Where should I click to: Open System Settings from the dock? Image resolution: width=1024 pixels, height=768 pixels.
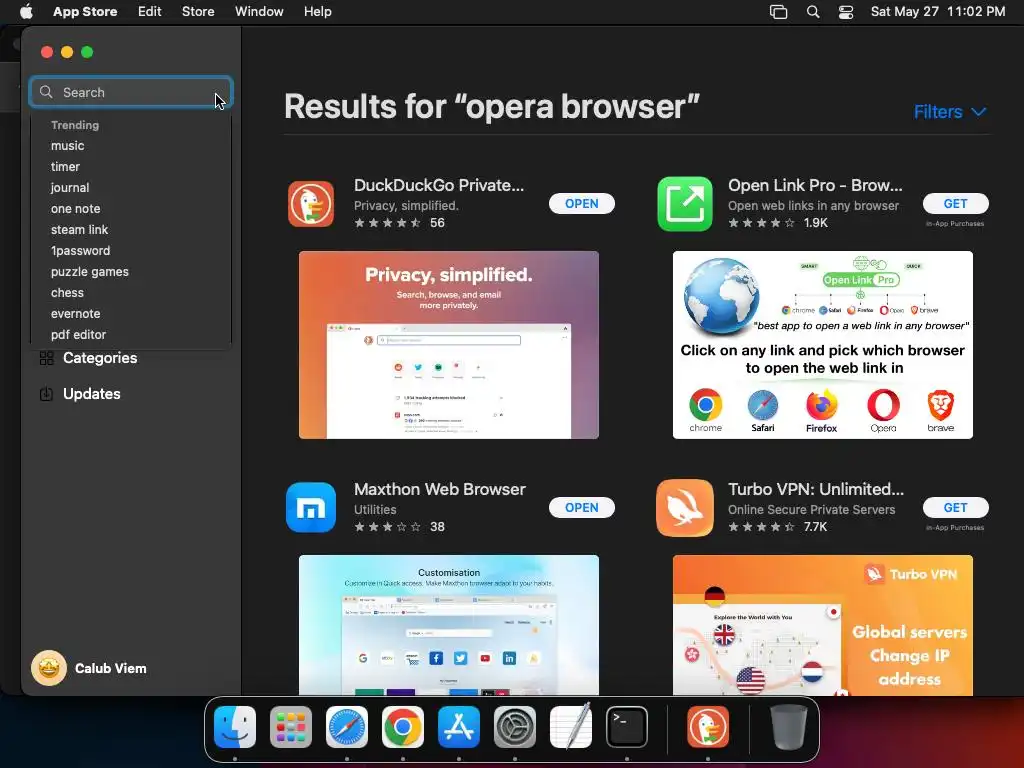pyautogui.click(x=515, y=727)
